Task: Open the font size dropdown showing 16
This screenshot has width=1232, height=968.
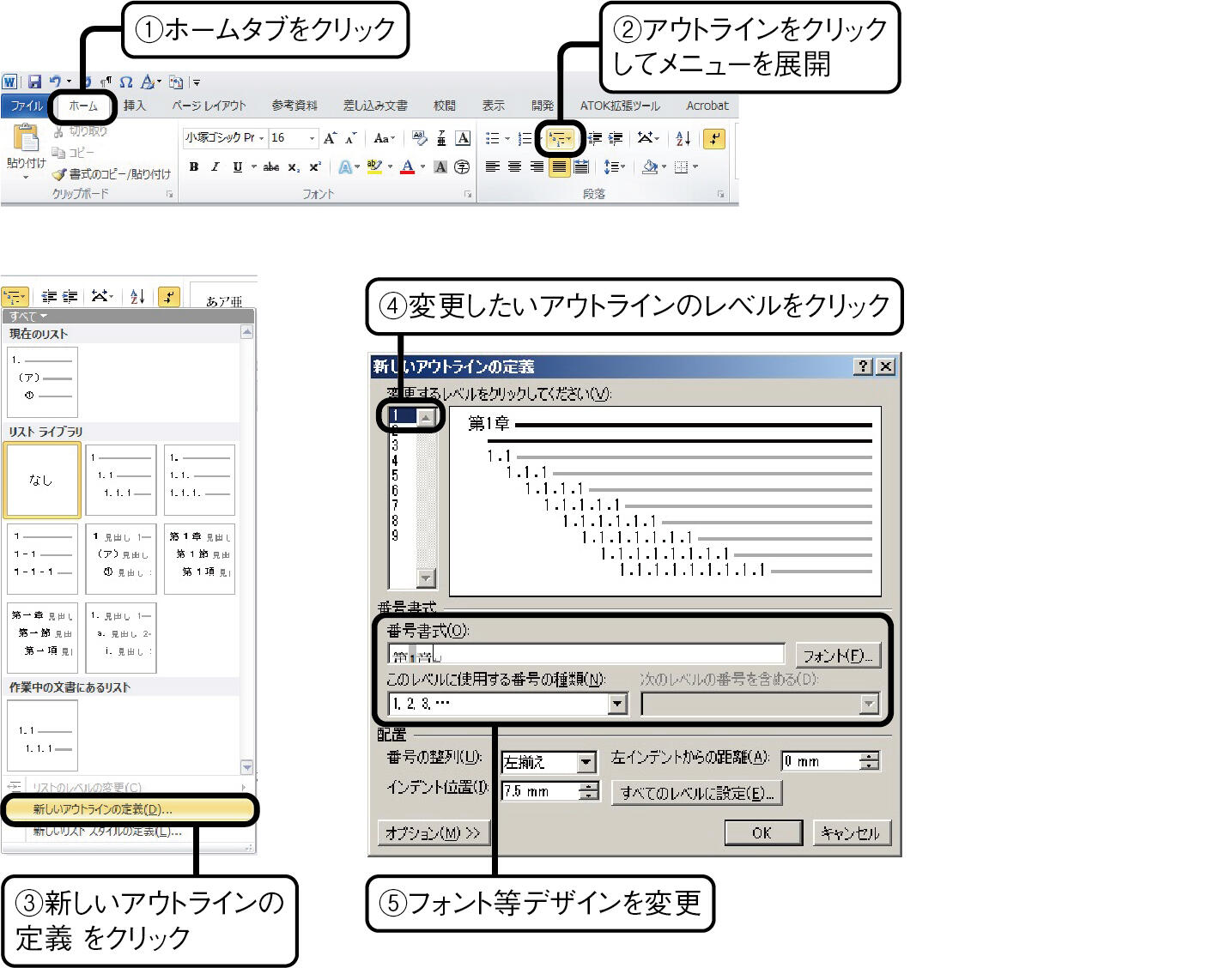Action: pos(312,138)
